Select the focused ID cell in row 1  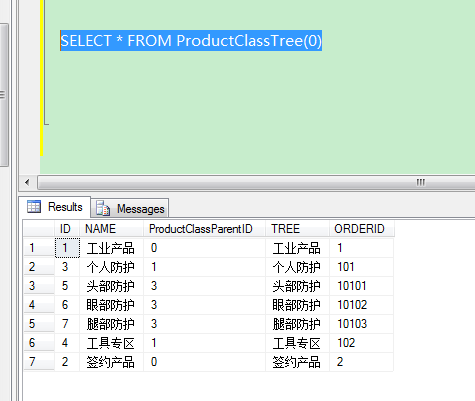click(67, 248)
